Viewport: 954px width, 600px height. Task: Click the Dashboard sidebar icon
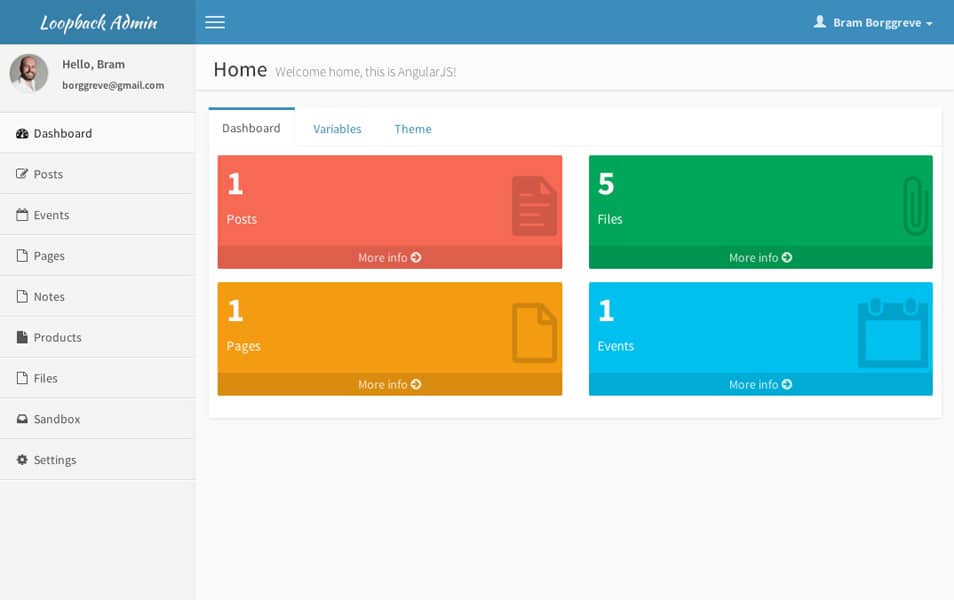[x=21, y=133]
